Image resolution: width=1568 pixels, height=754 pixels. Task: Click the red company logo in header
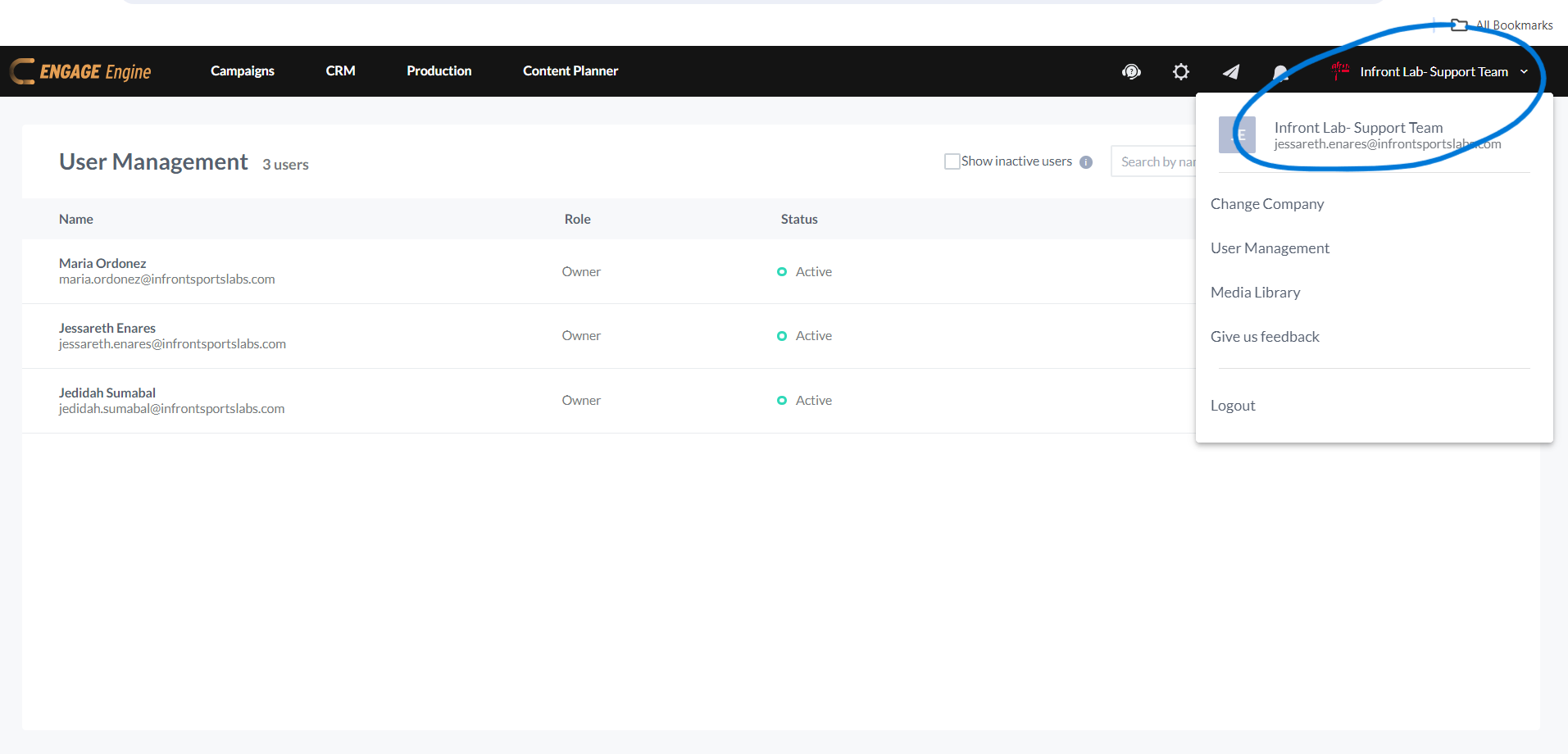pyautogui.click(x=1340, y=70)
